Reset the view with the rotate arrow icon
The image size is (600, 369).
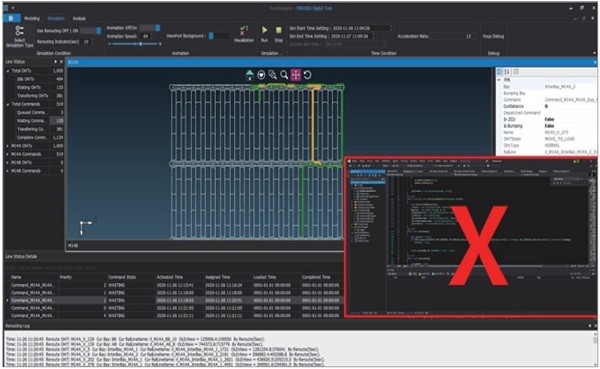307,75
